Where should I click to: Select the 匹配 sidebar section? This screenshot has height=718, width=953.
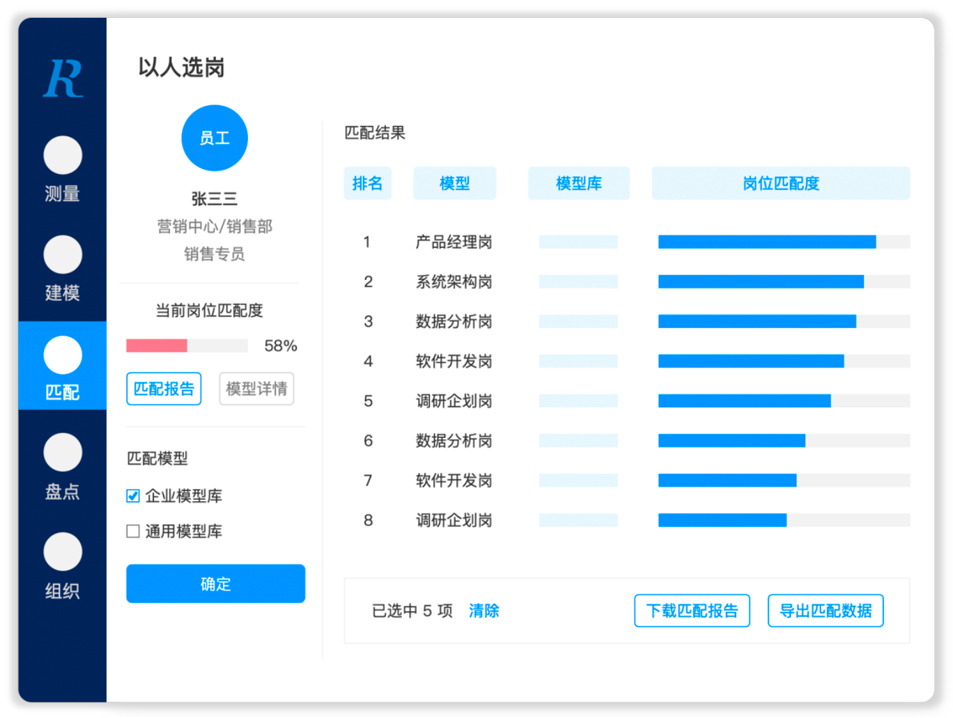(62, 367)
